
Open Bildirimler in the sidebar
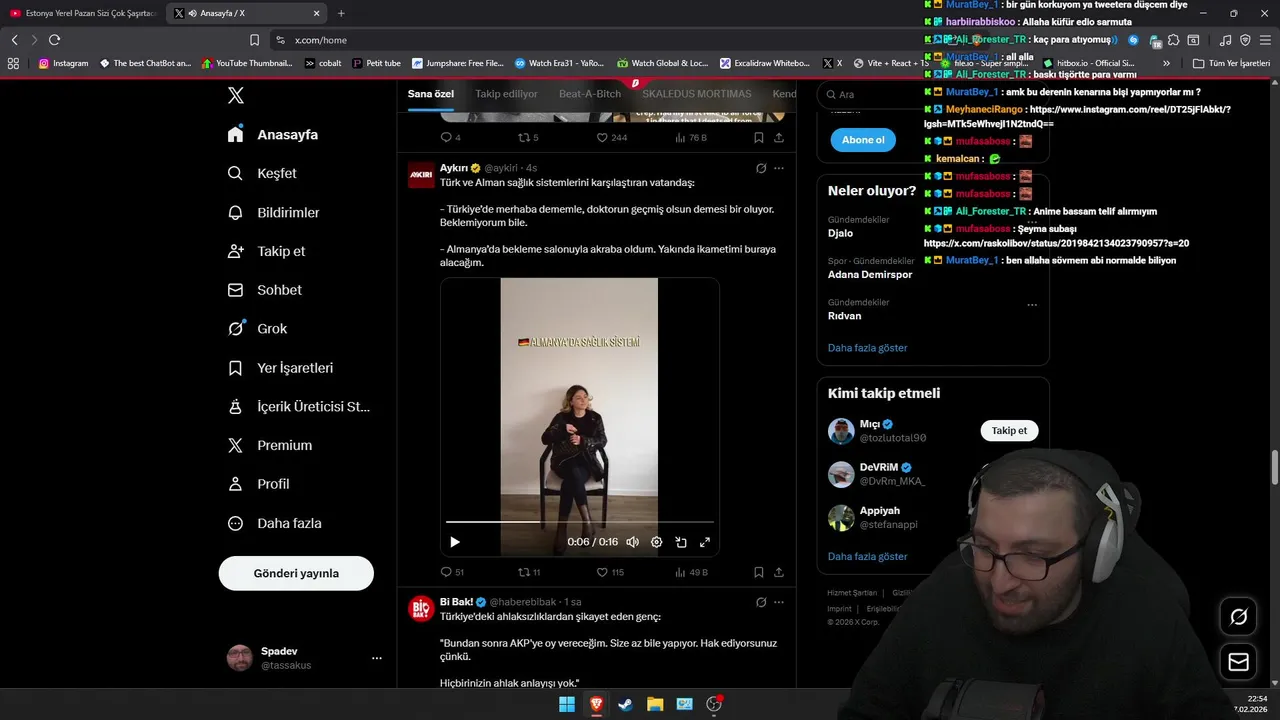pos(274,212)
